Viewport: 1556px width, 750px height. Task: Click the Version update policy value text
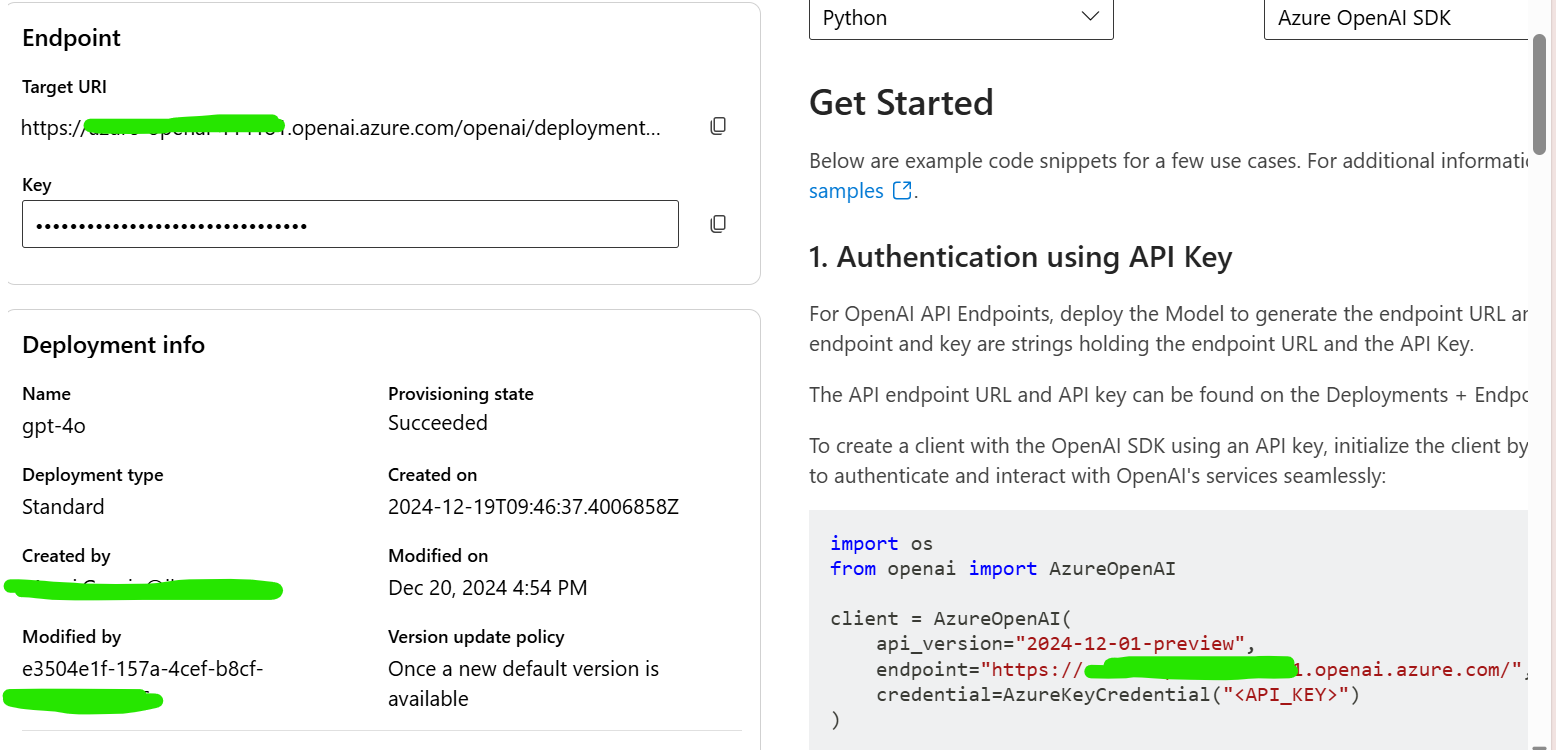[523, 684]
